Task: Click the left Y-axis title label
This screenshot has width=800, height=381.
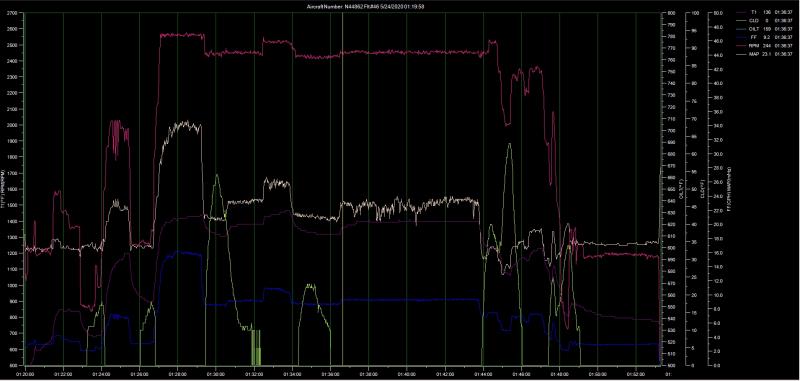Action: [x=3, y=189]
